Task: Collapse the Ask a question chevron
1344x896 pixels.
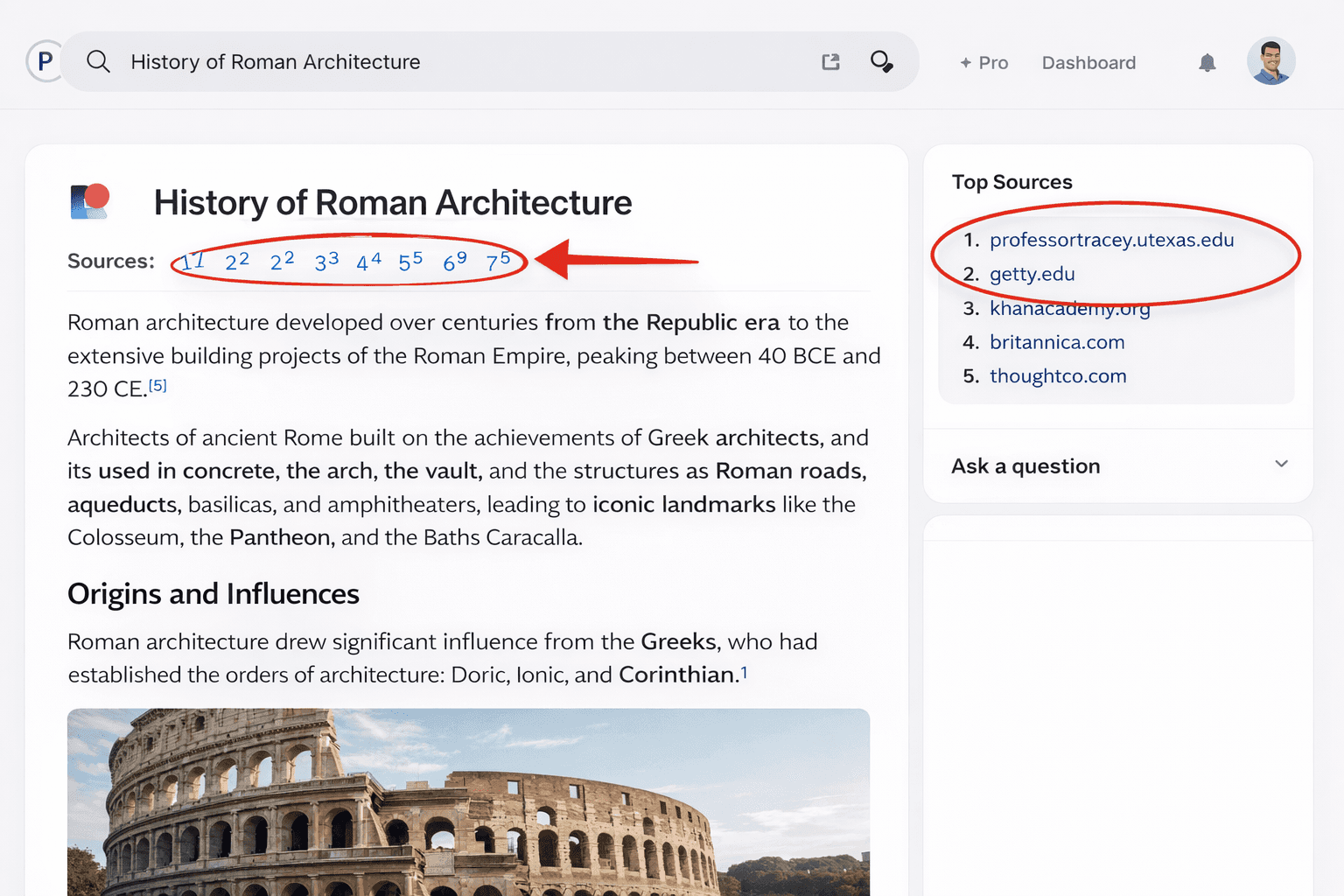Action: [x=1281, y=464]
